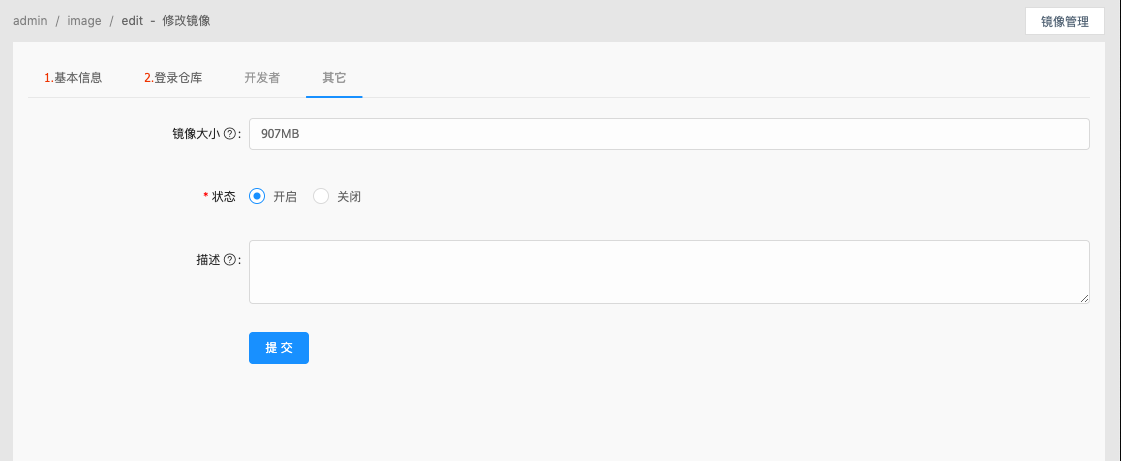Click the 镜像大小 field label
Screen dimensions: 1121x461
195,134
